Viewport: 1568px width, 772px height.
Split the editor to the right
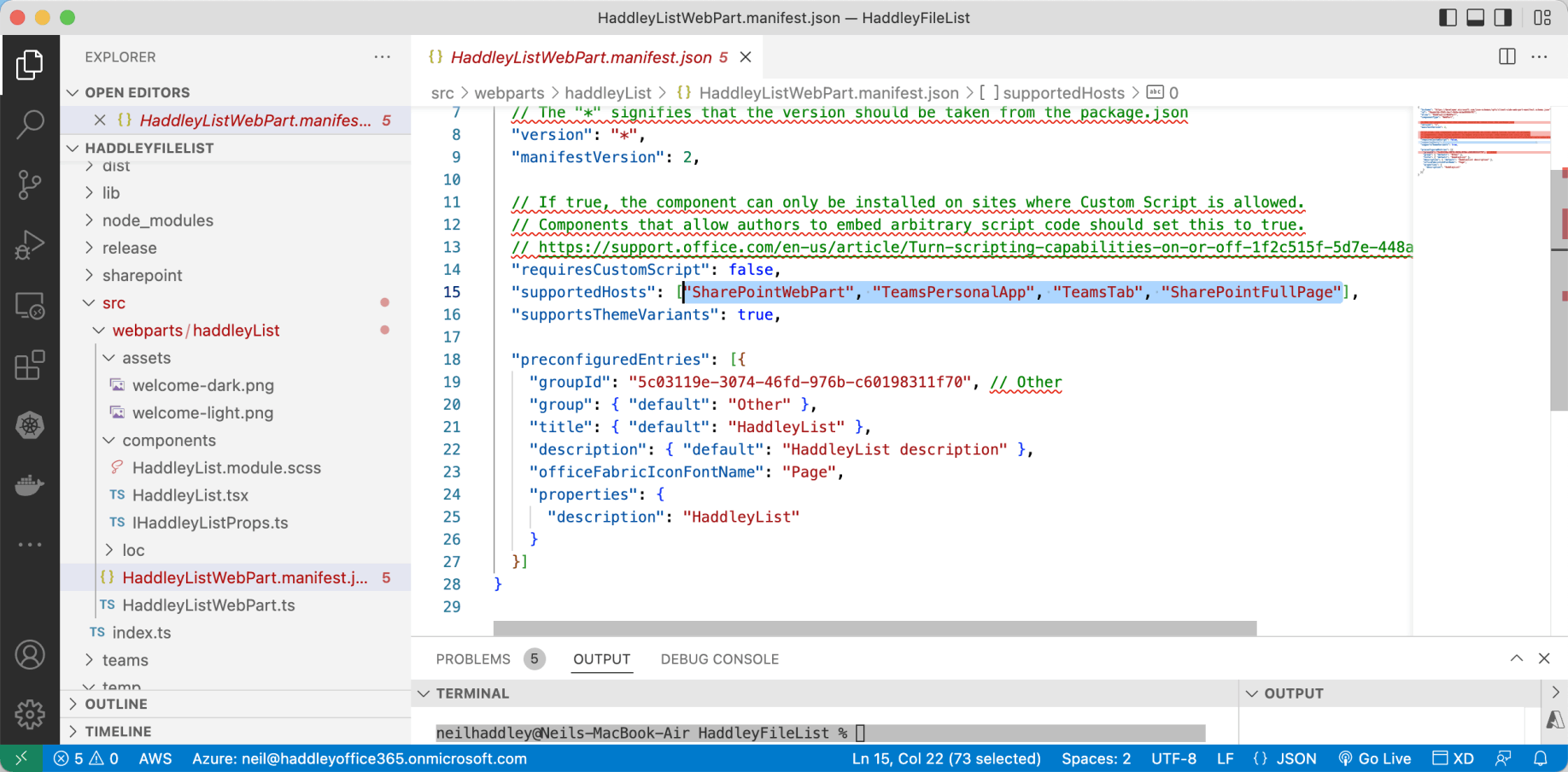(1507, 57)
